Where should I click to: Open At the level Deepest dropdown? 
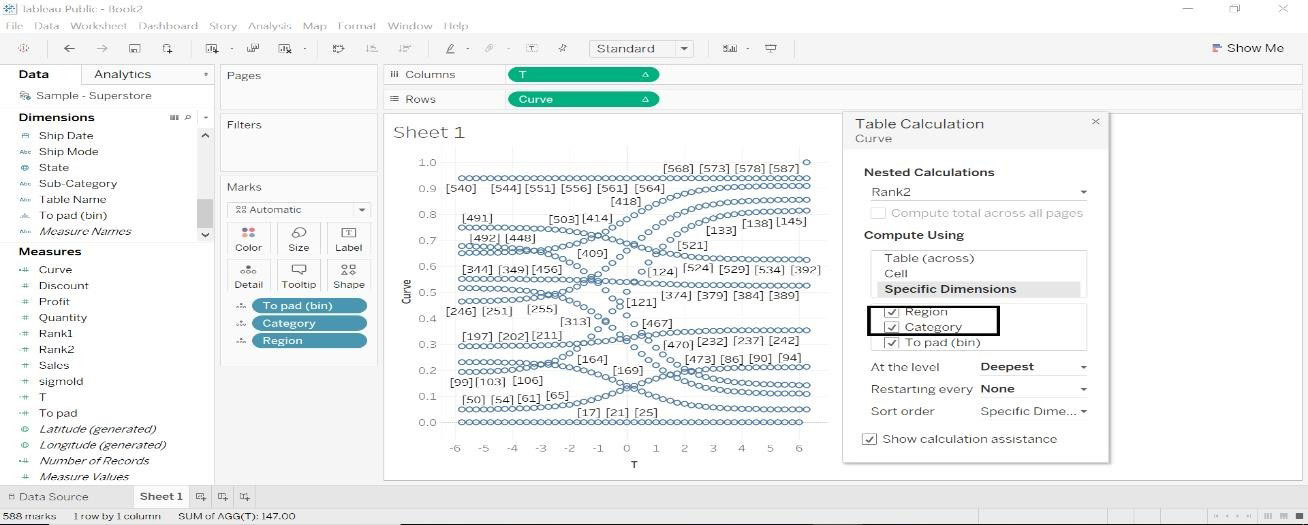click(1033, 367)
